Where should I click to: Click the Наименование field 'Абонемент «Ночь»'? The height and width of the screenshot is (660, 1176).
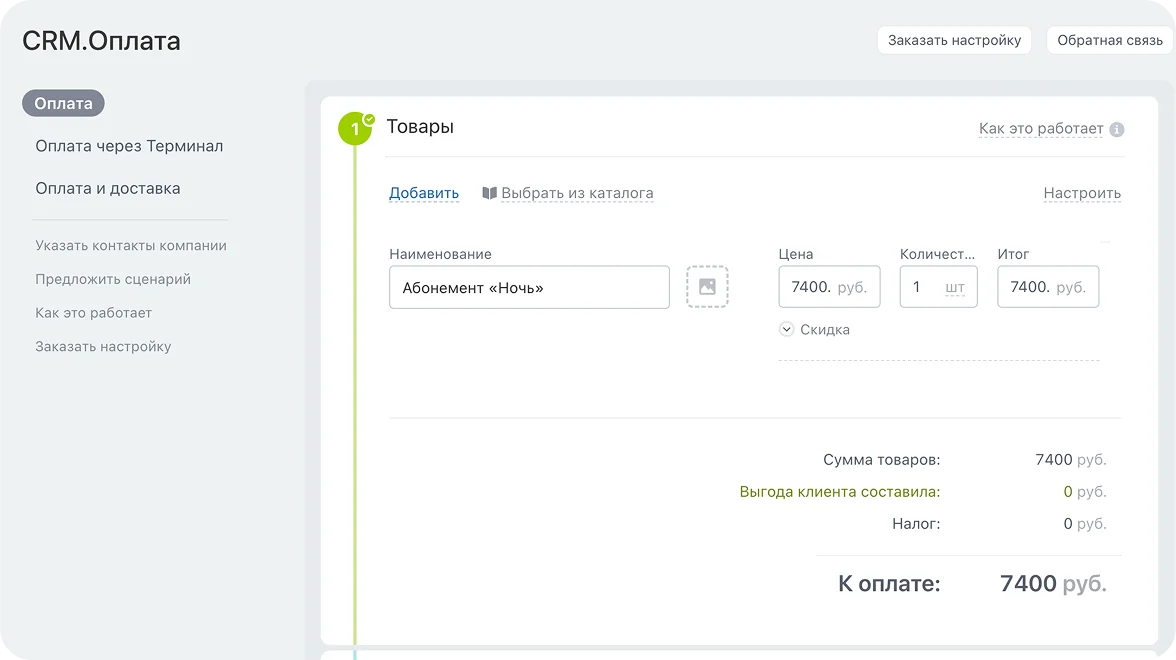pyautogui.click(x=530, y=287)
